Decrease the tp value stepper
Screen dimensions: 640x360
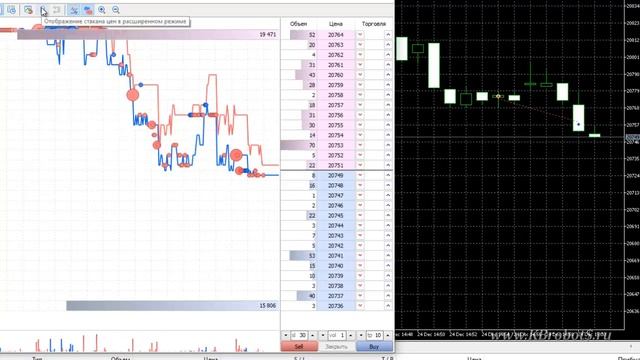click(x=361, y=335)
